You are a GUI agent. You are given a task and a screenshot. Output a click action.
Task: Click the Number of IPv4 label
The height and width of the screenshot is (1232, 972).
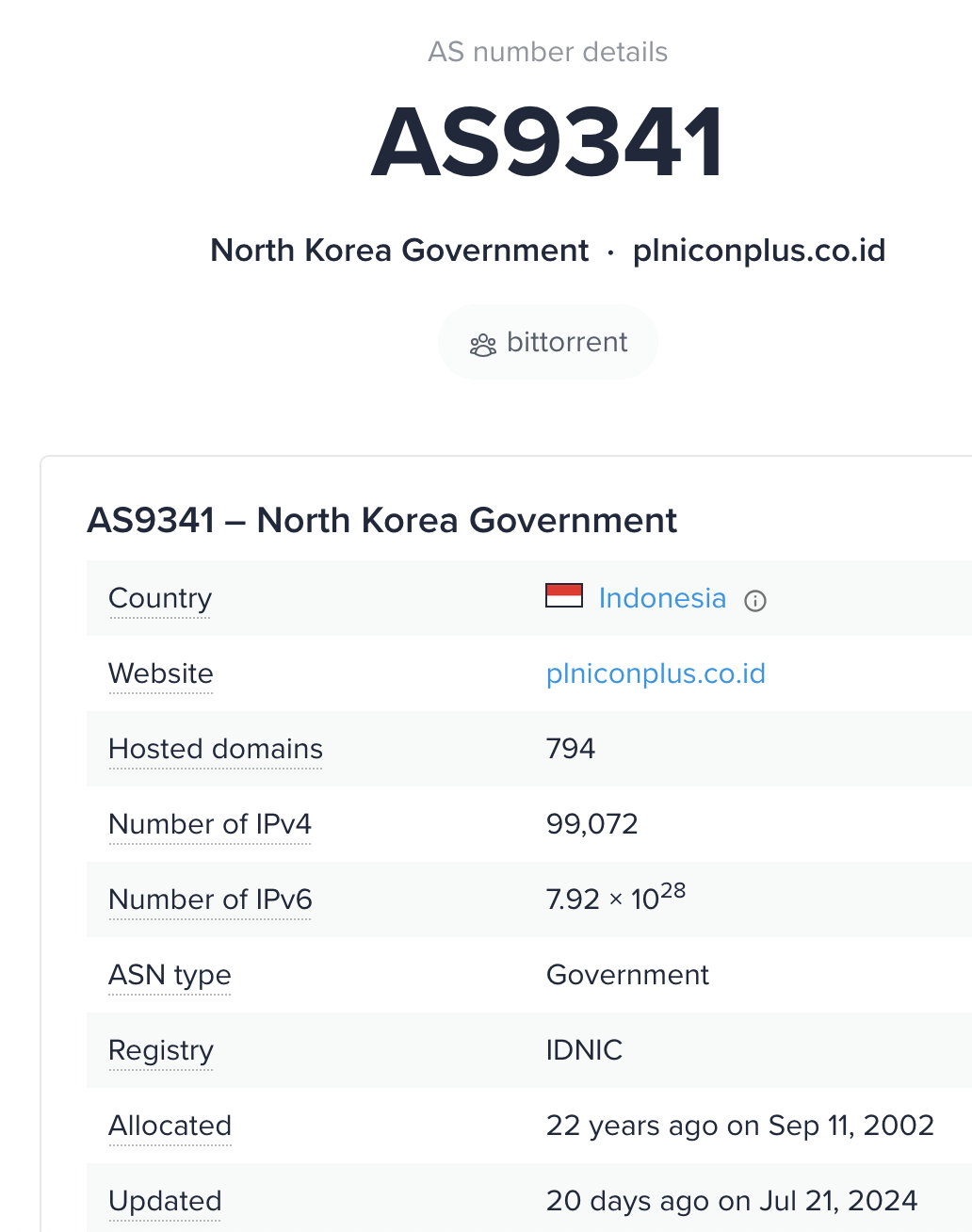click(210, 824)
